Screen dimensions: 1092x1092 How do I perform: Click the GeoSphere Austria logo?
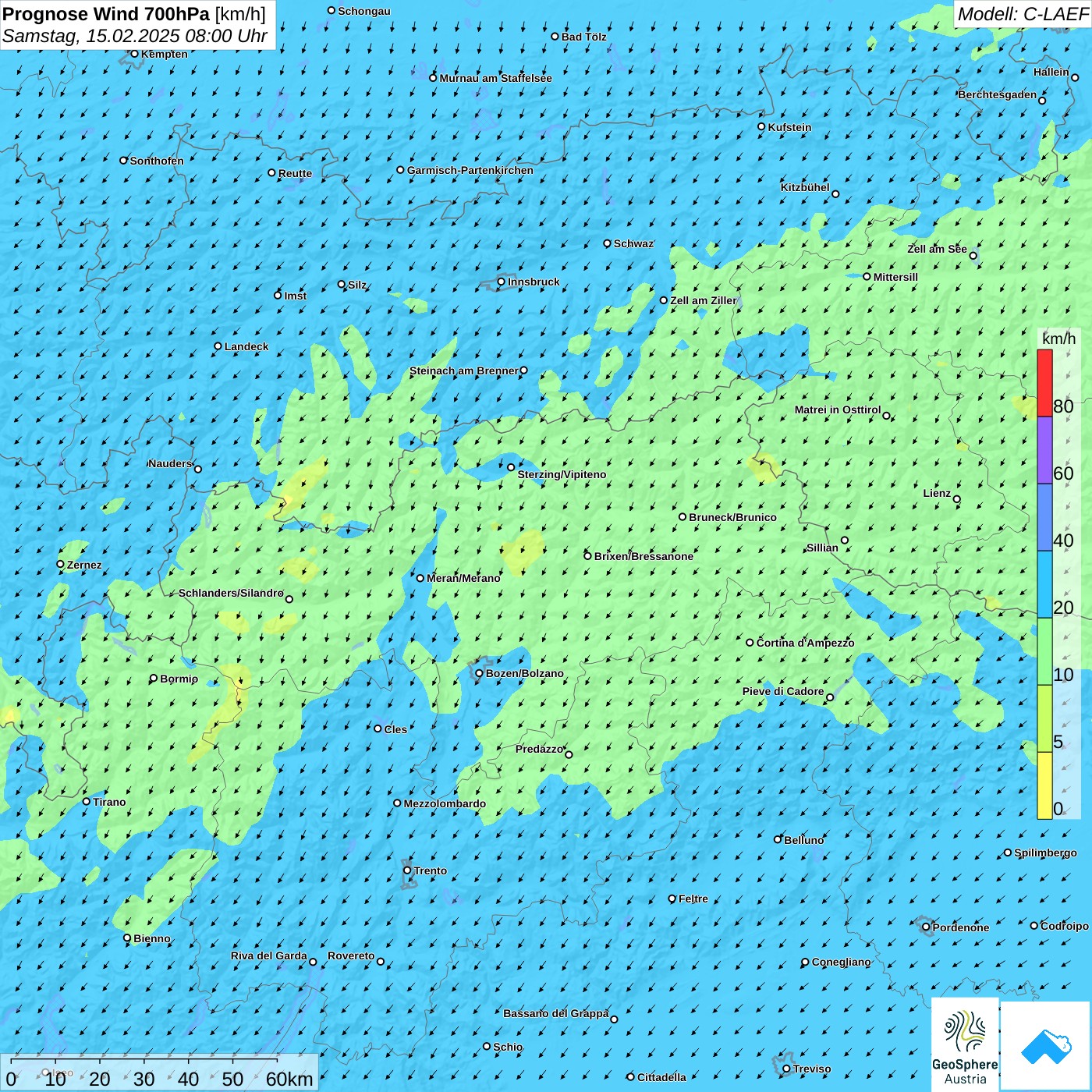click(965, 1044)
